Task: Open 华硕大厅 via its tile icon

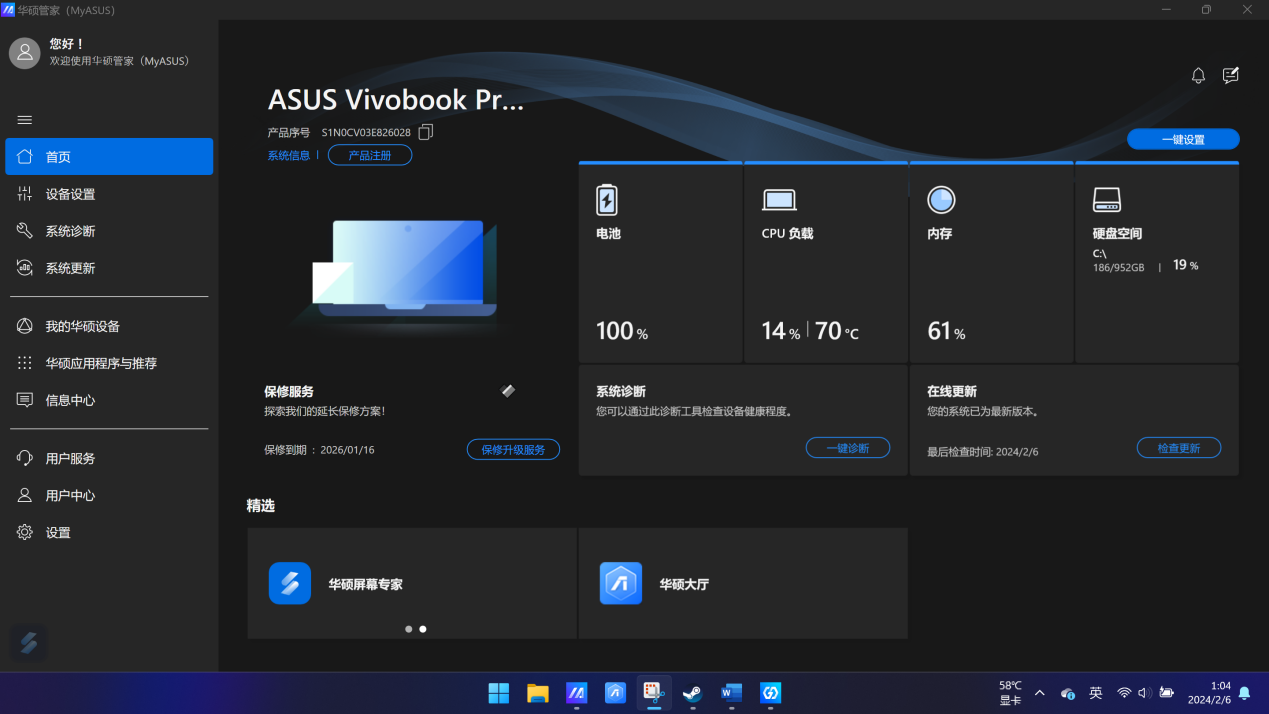Action: coord(620,583)
